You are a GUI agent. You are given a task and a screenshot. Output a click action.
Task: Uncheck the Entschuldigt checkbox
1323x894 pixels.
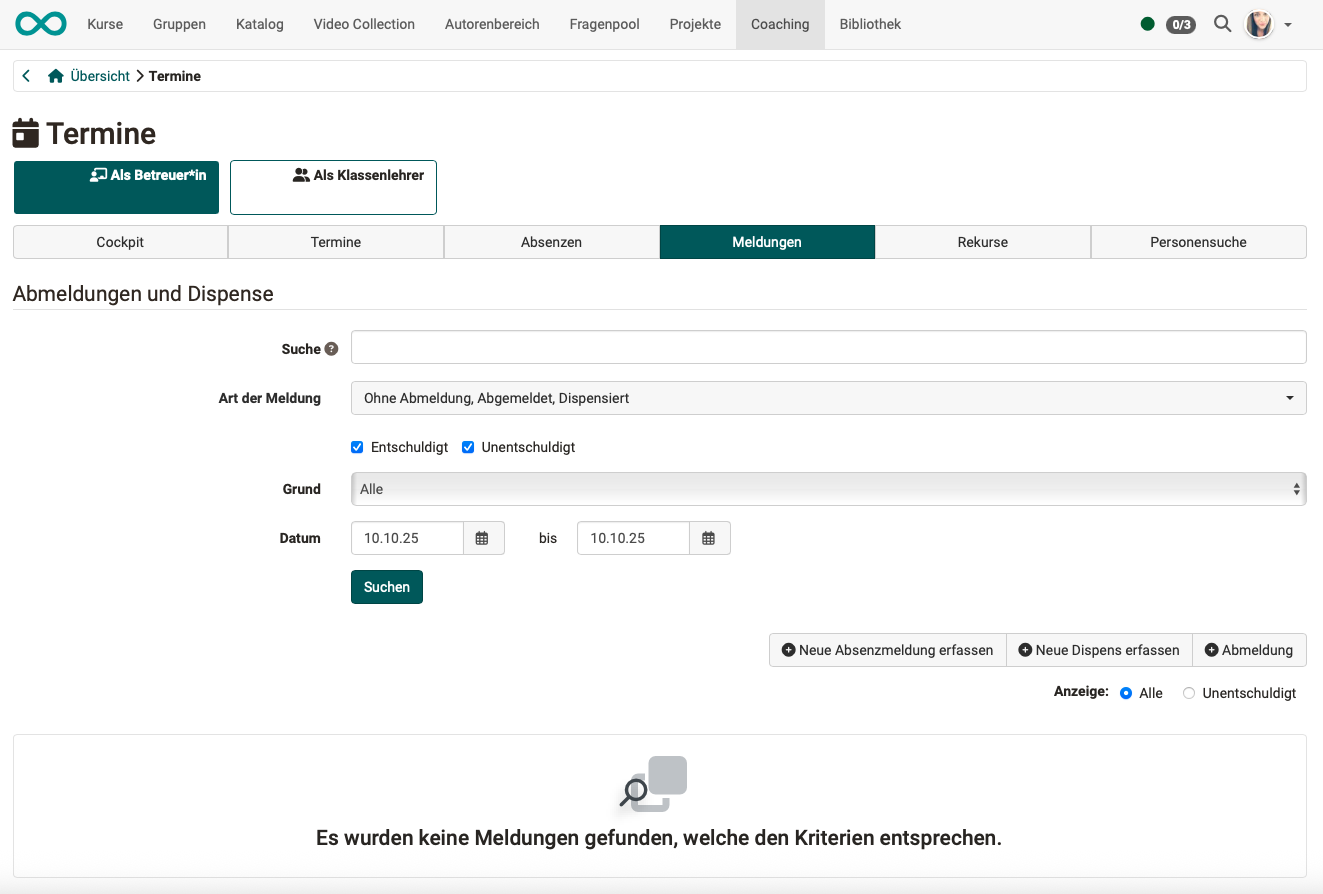click(357, 447)
